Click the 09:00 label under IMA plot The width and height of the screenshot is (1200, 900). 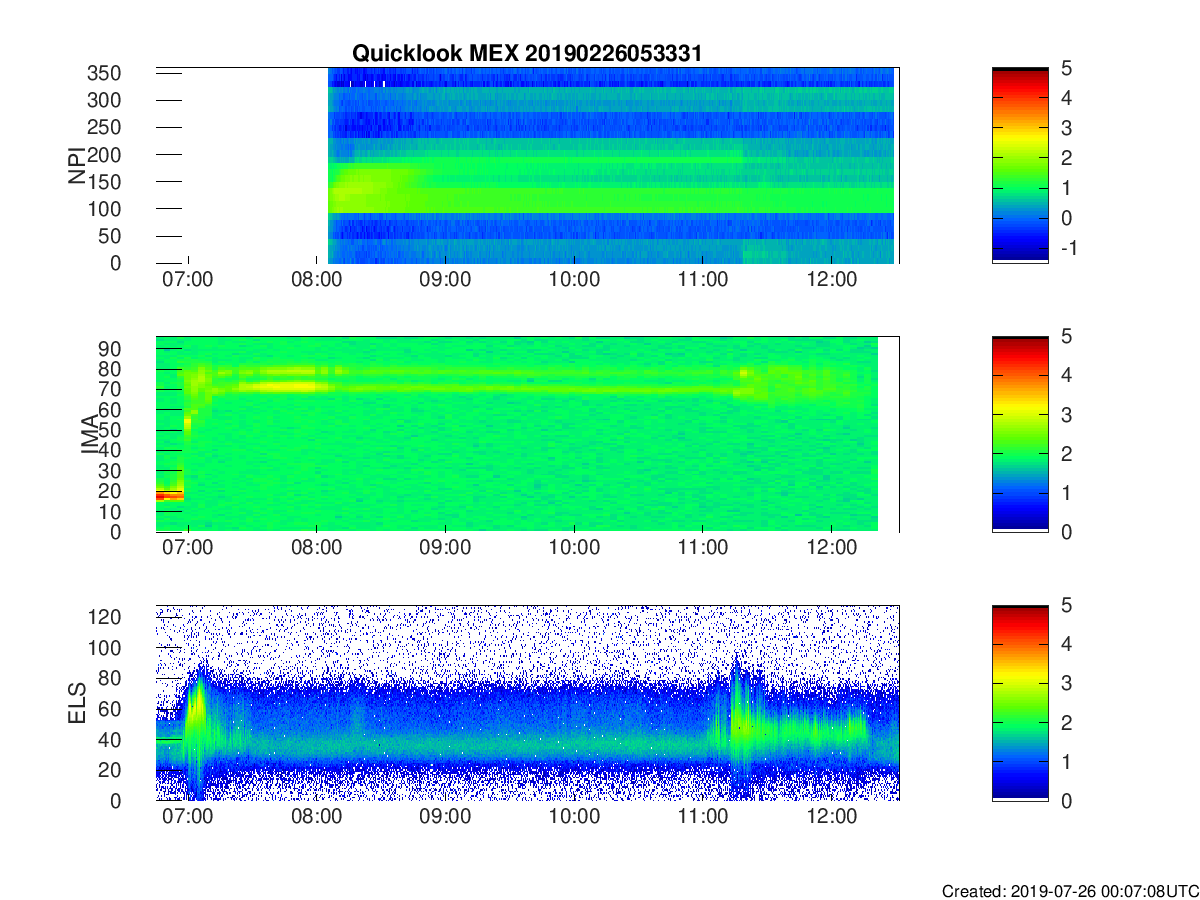[445, 548]
